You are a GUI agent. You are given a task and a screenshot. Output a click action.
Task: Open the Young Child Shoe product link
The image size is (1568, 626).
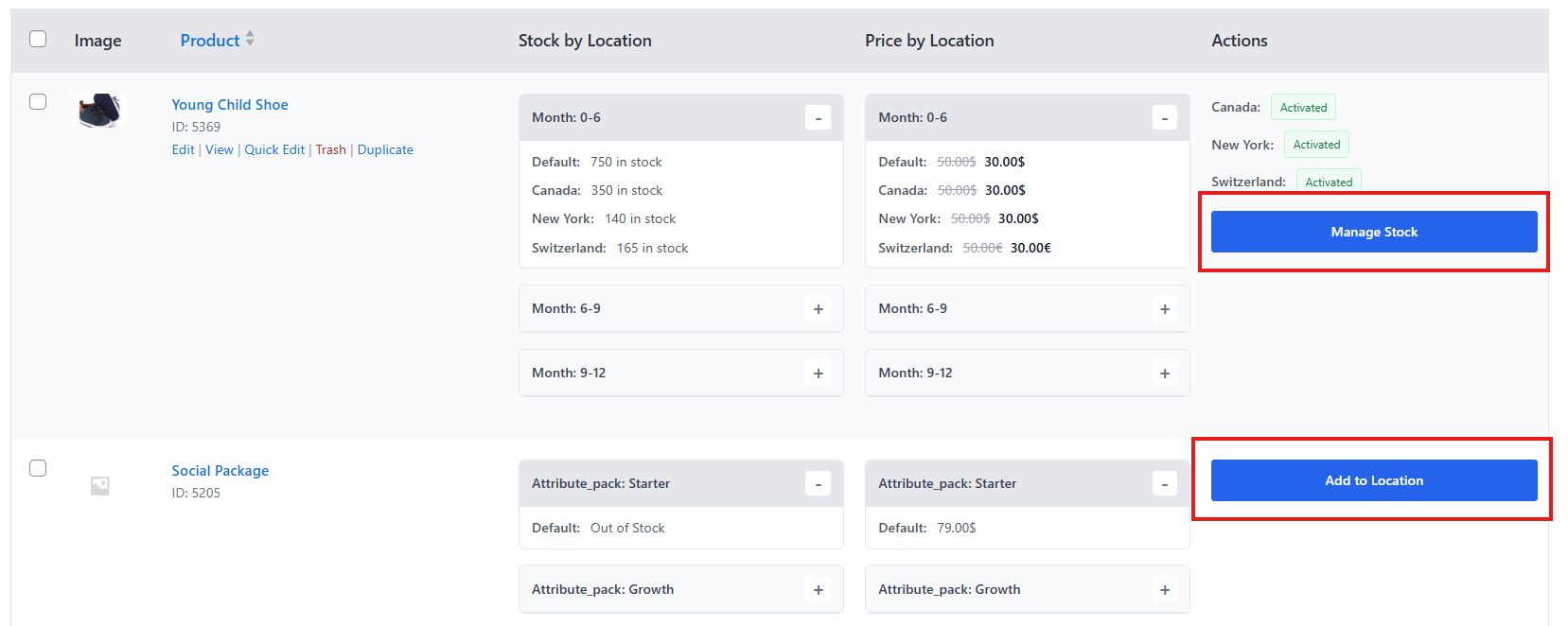coord(230,105)
